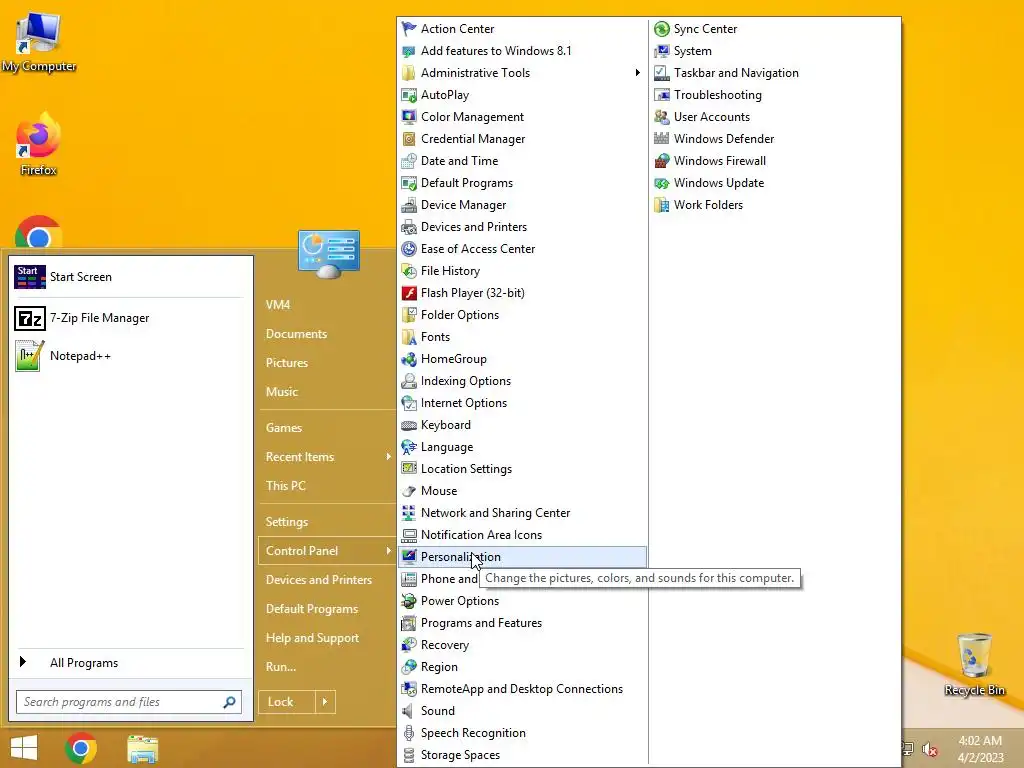
Task: Click the Sync Center green icon
Action: point(662,29)
